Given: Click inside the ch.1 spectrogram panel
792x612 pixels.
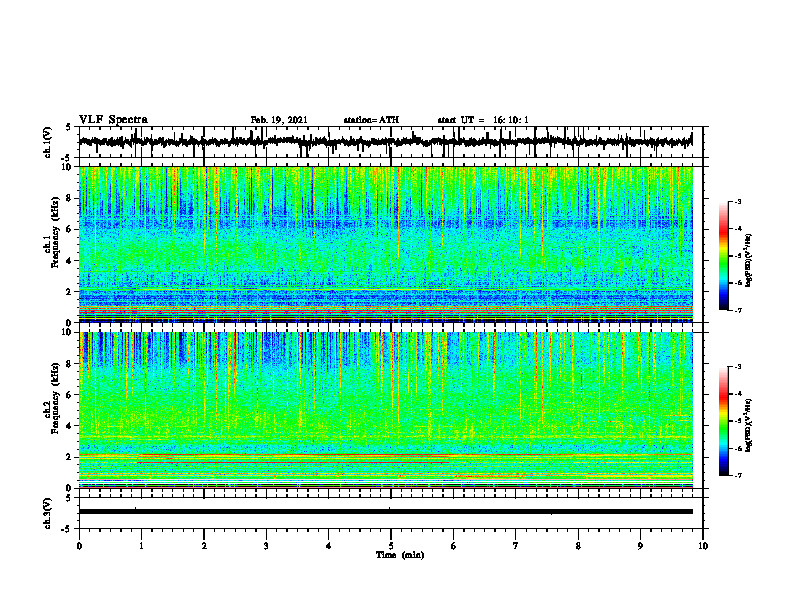Looking at the screenshot, I should pos(385,244).
